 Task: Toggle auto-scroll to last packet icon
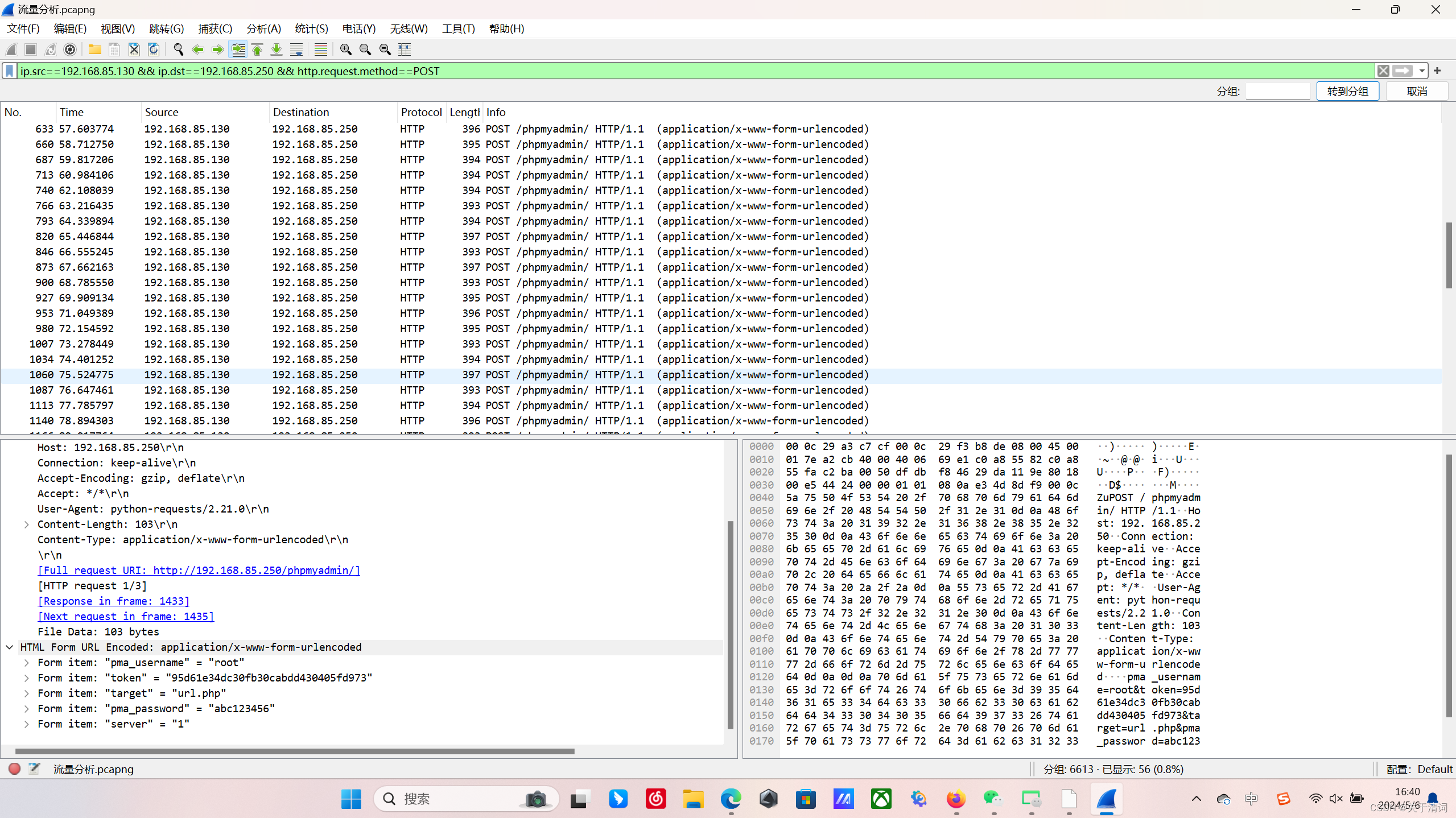296,49
